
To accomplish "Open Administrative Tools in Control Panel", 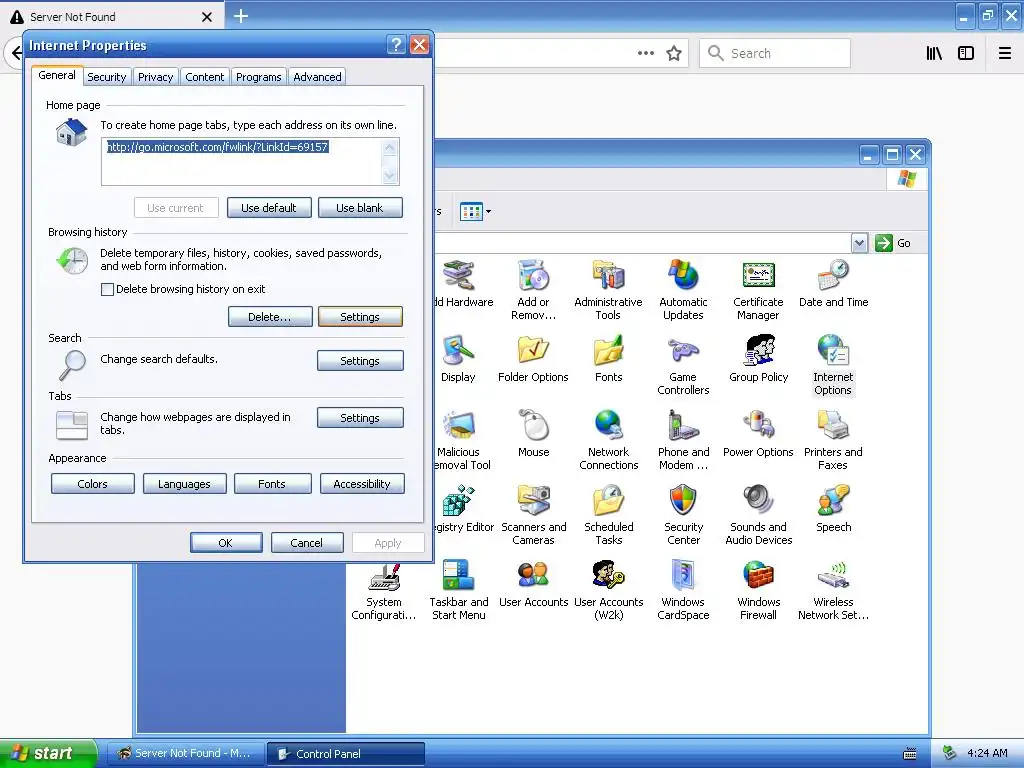I will [x=608, y=289].
